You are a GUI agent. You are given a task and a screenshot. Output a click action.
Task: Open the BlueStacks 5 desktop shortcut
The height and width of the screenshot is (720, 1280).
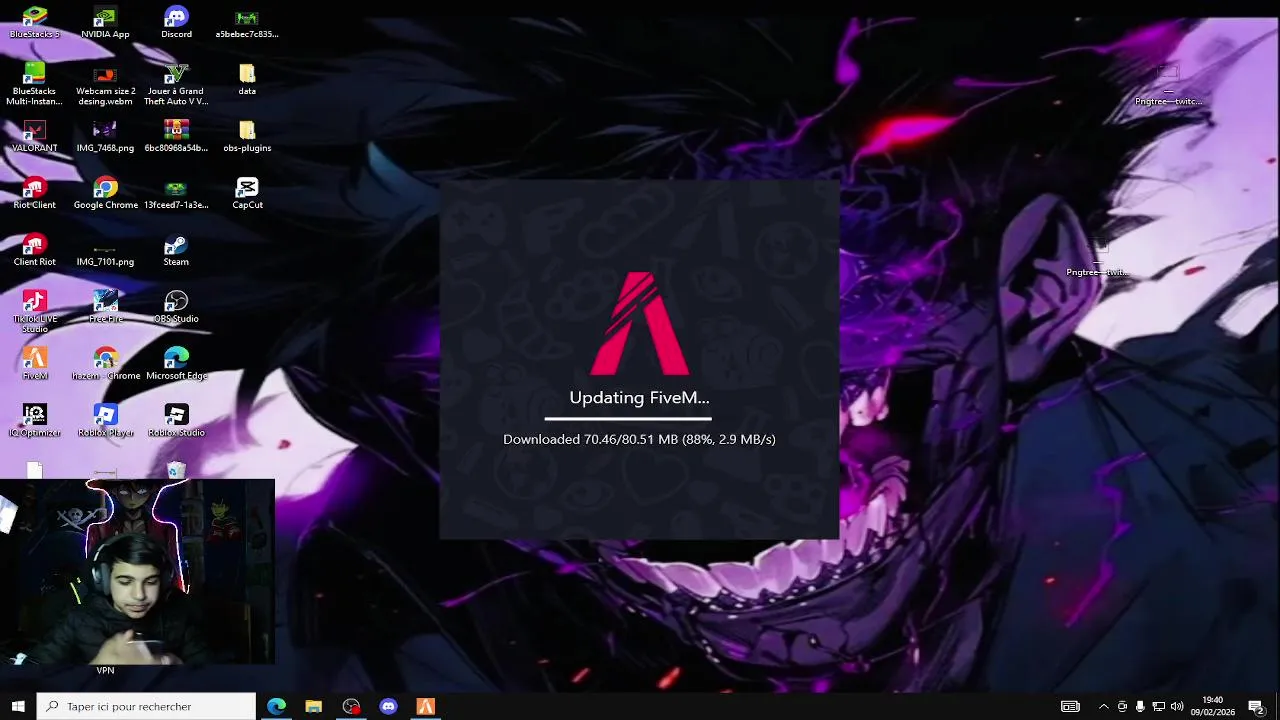pos(34,23)
